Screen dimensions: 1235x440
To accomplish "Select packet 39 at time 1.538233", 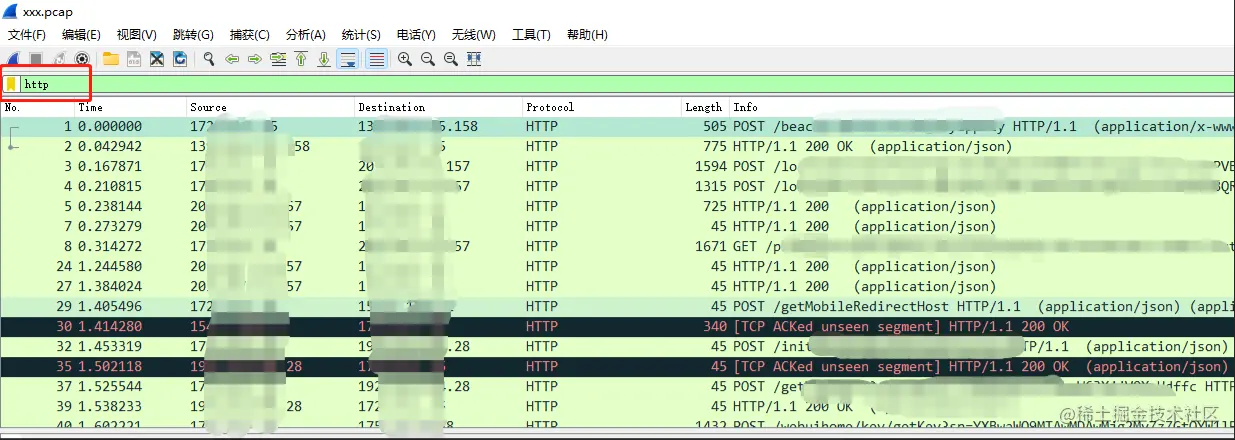I will point(618,406).
